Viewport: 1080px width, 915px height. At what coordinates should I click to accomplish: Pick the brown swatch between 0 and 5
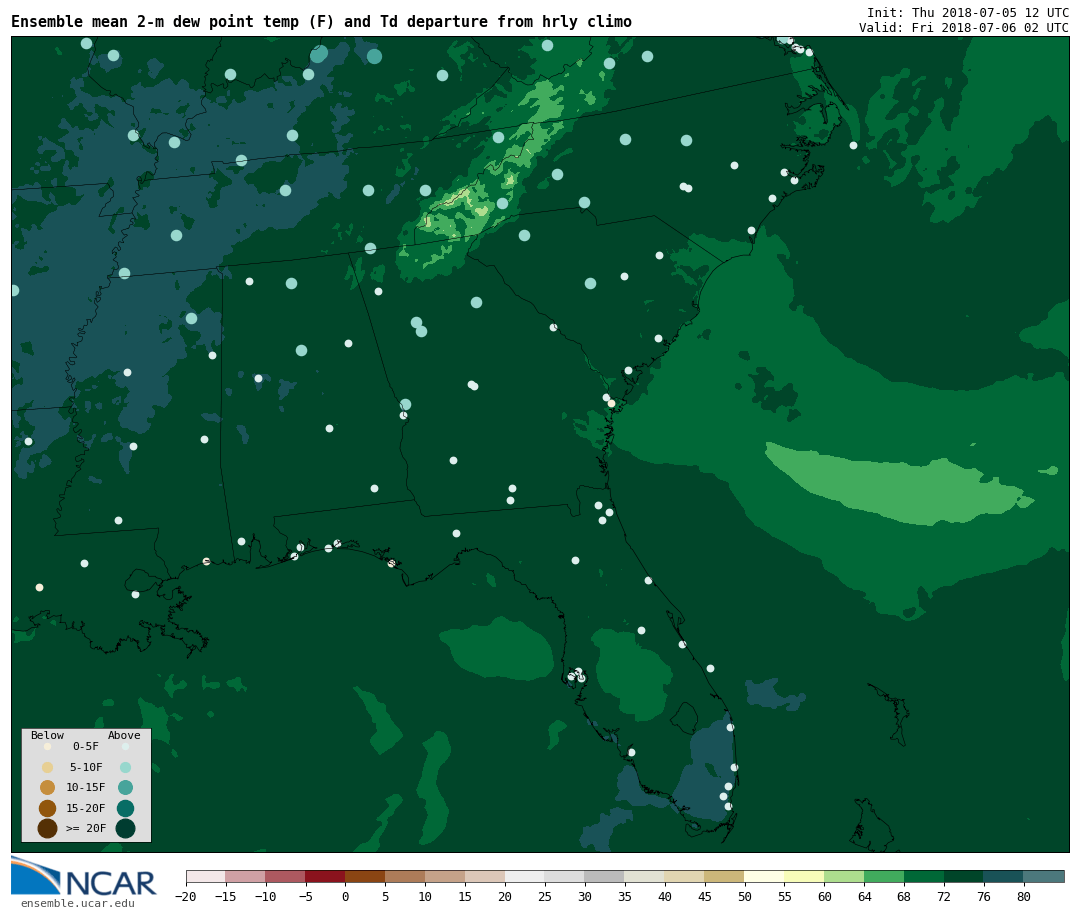pos(365,876)
